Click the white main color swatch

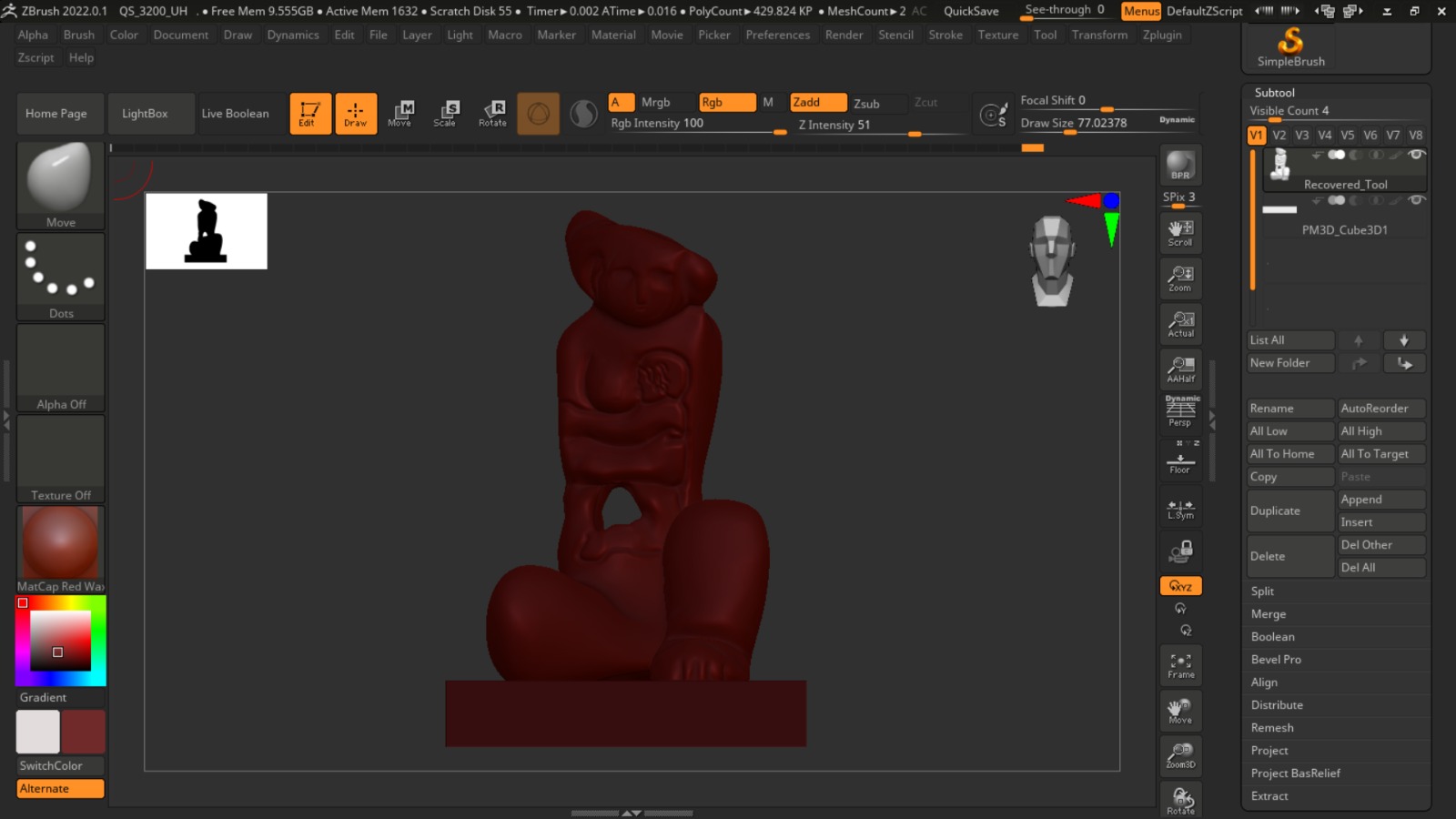click(x=38, y=732)
